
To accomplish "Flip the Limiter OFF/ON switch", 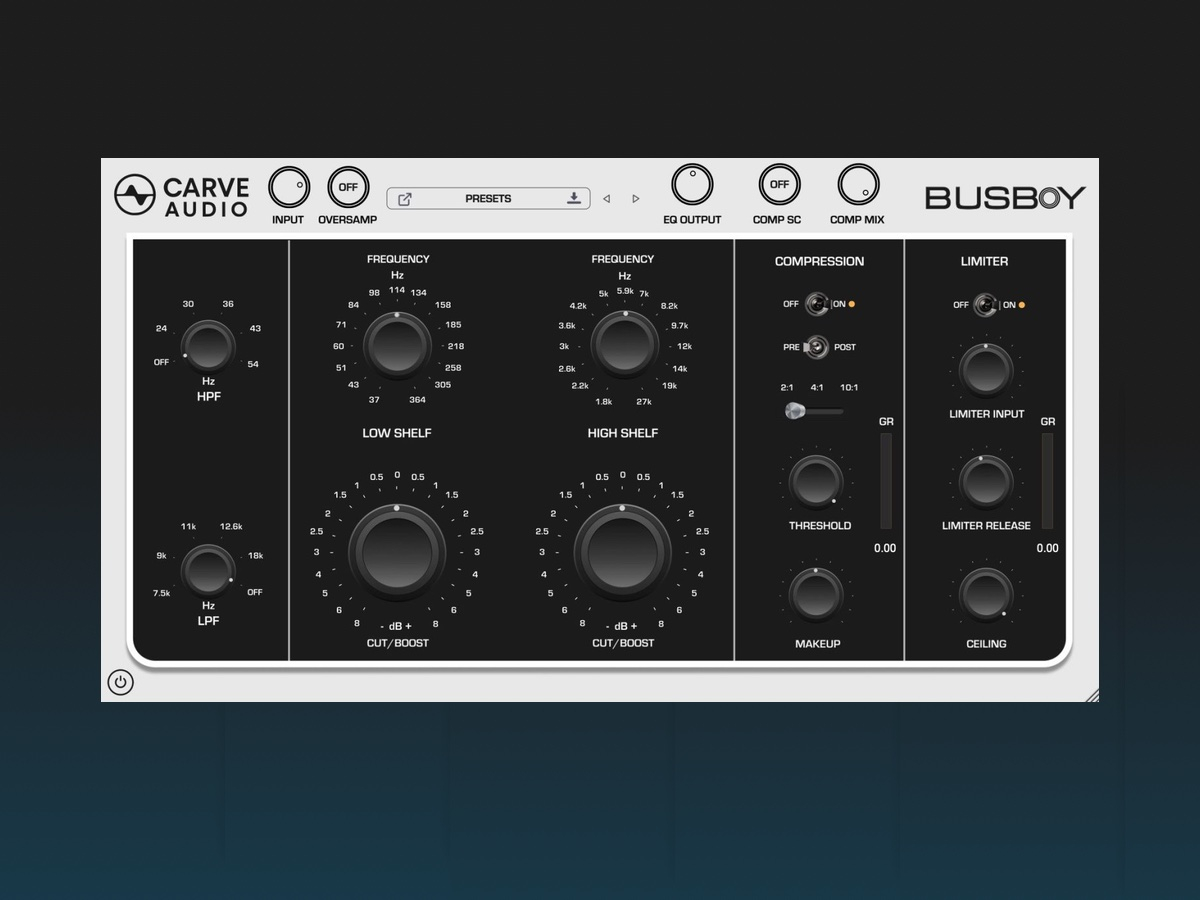I will (987, 305).
